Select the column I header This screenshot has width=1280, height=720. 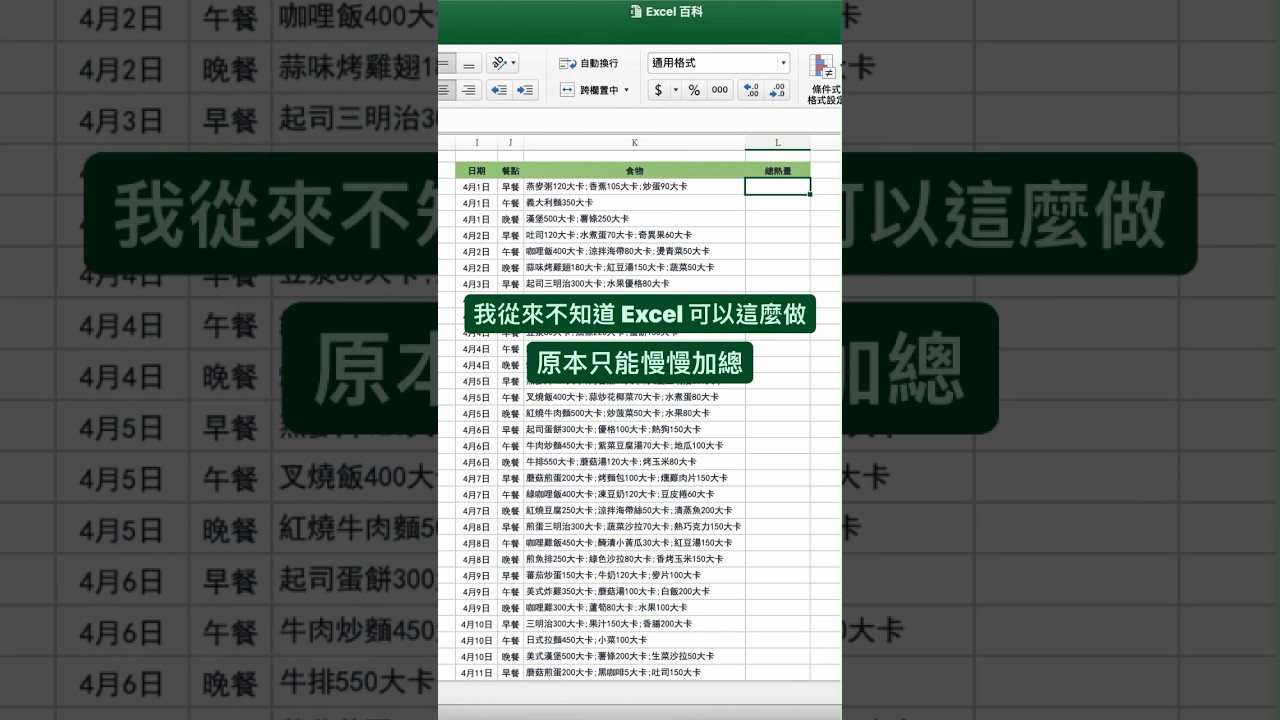click(476, 143)
